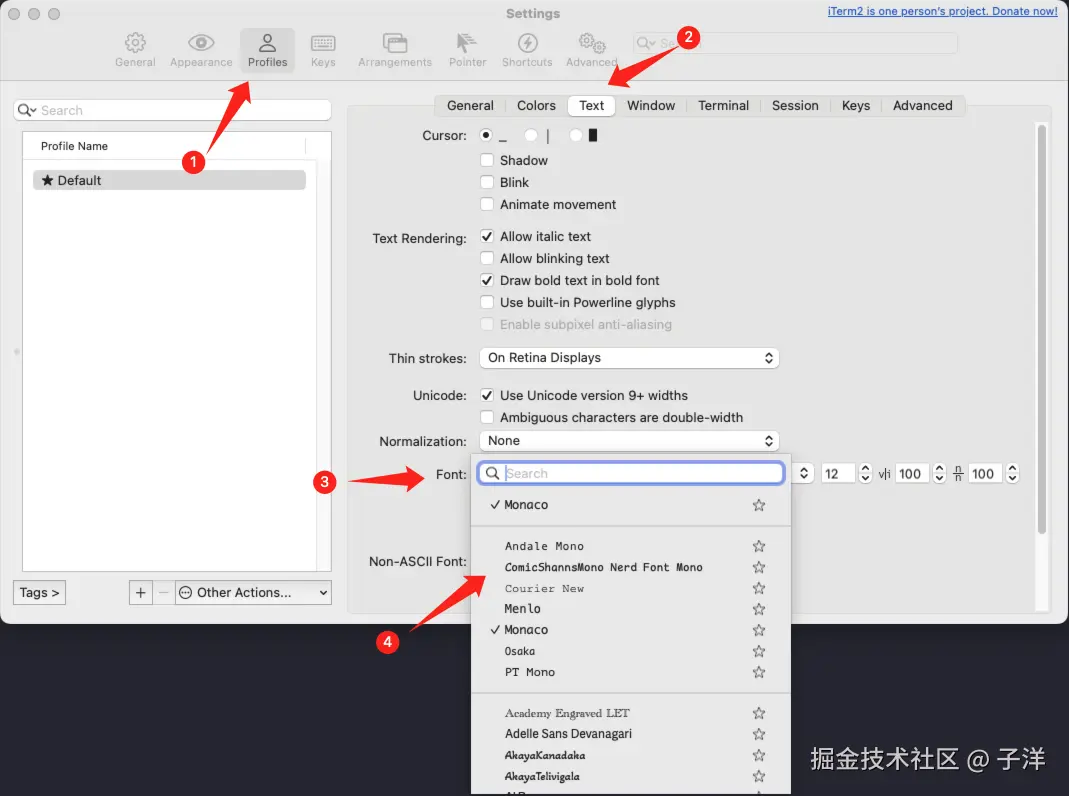Screen dimensions: 1069x796
Task: Open the Arrangements windows icon
Action: [395, 43]
